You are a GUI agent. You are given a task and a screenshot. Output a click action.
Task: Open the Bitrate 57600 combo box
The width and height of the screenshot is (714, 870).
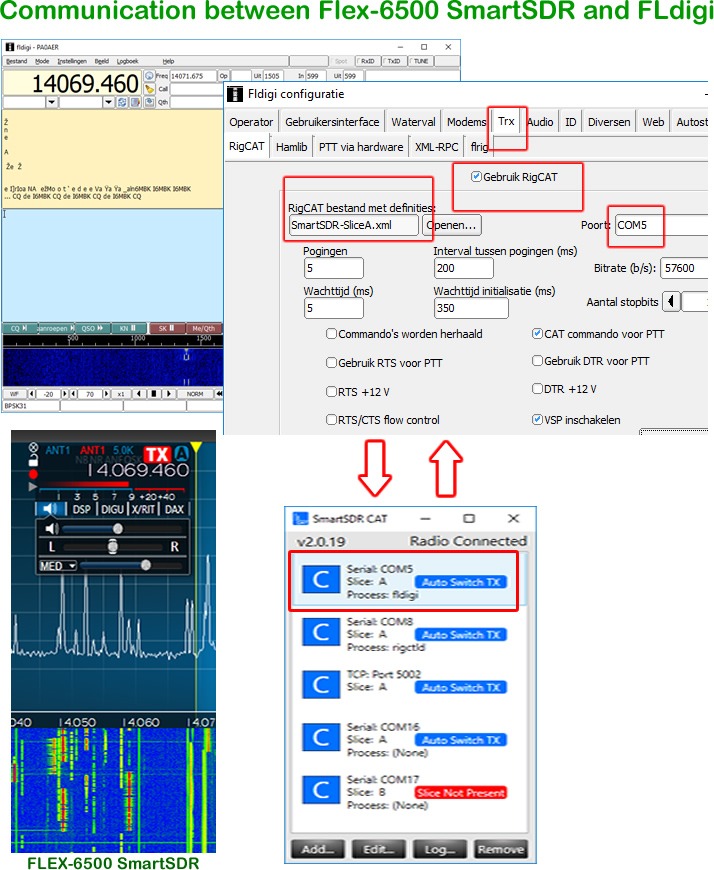[x=685, y=268]
